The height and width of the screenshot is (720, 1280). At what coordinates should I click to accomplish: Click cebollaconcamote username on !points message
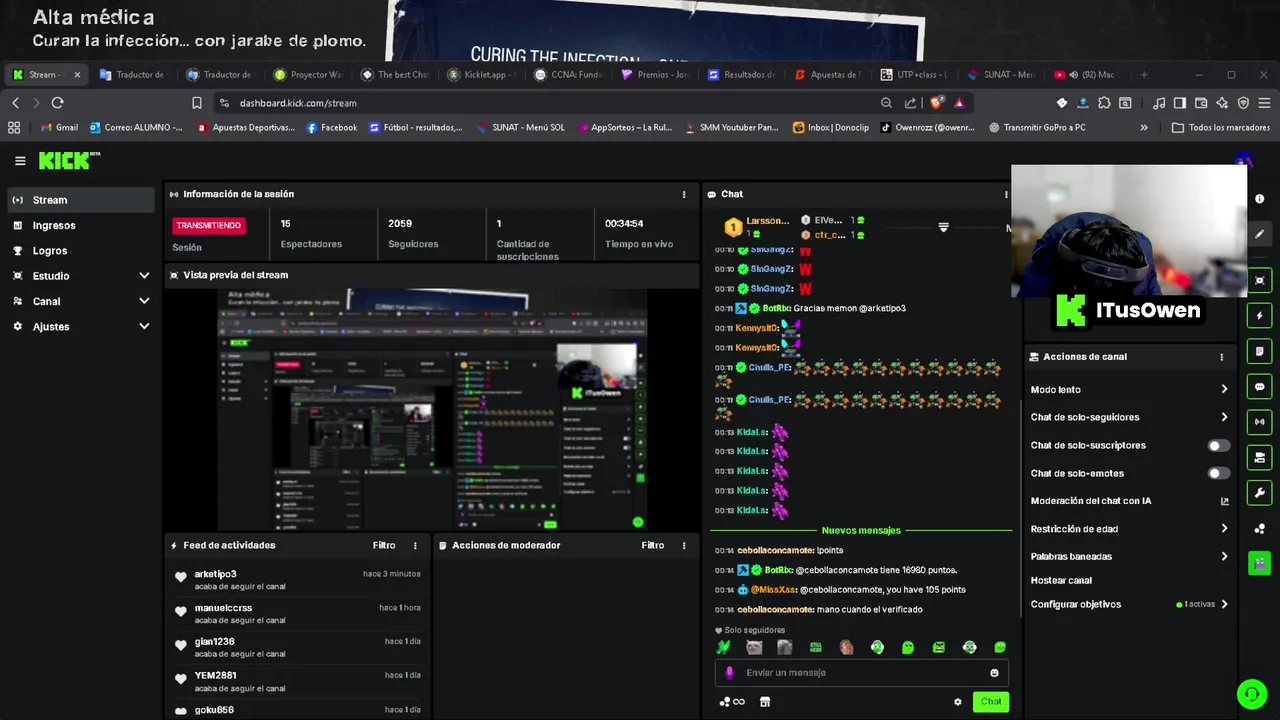(x=775, y=550)
